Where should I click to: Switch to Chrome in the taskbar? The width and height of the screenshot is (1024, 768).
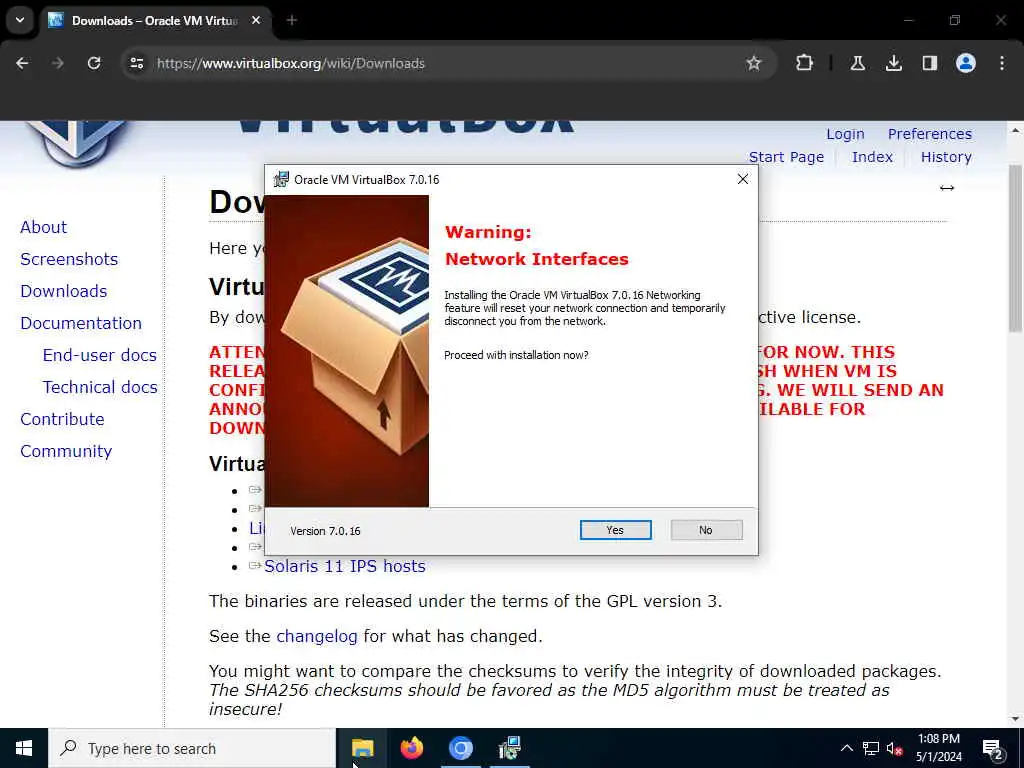(460, 748)
